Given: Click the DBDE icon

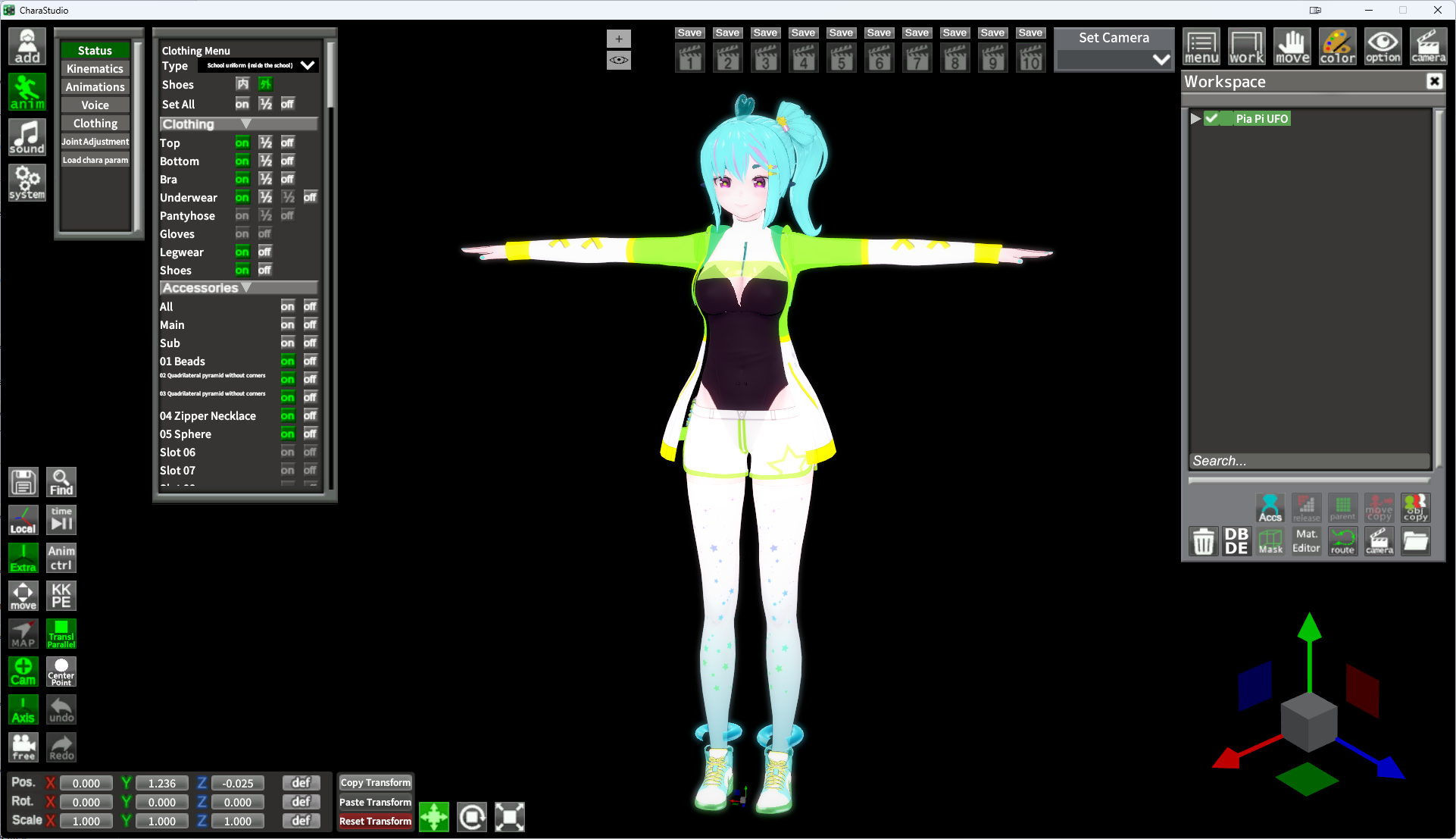Looking at the screenshot, I should click(x=1236, y=541).
